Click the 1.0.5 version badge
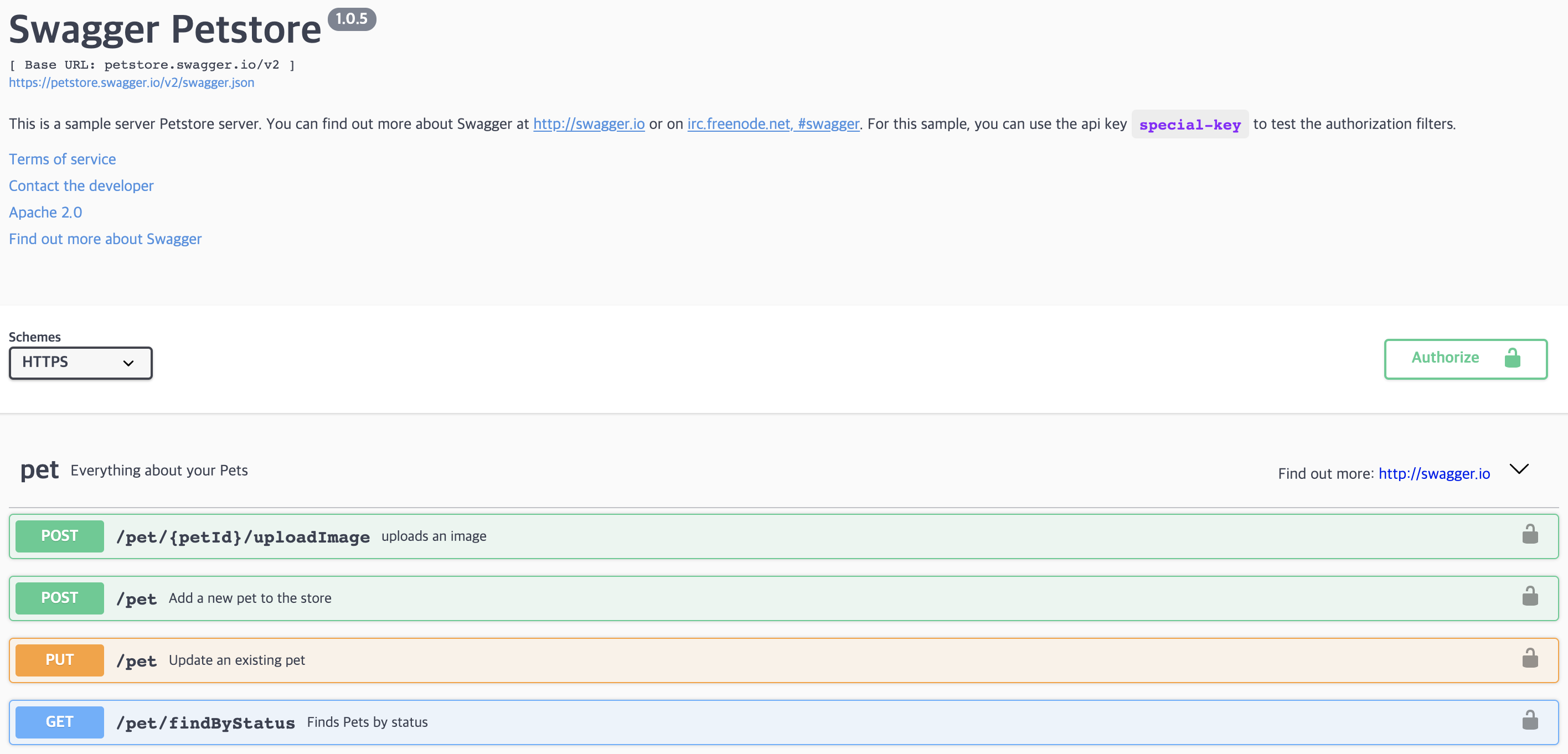This screenshot has height=754, width=1568. click(x=352, y=19)
